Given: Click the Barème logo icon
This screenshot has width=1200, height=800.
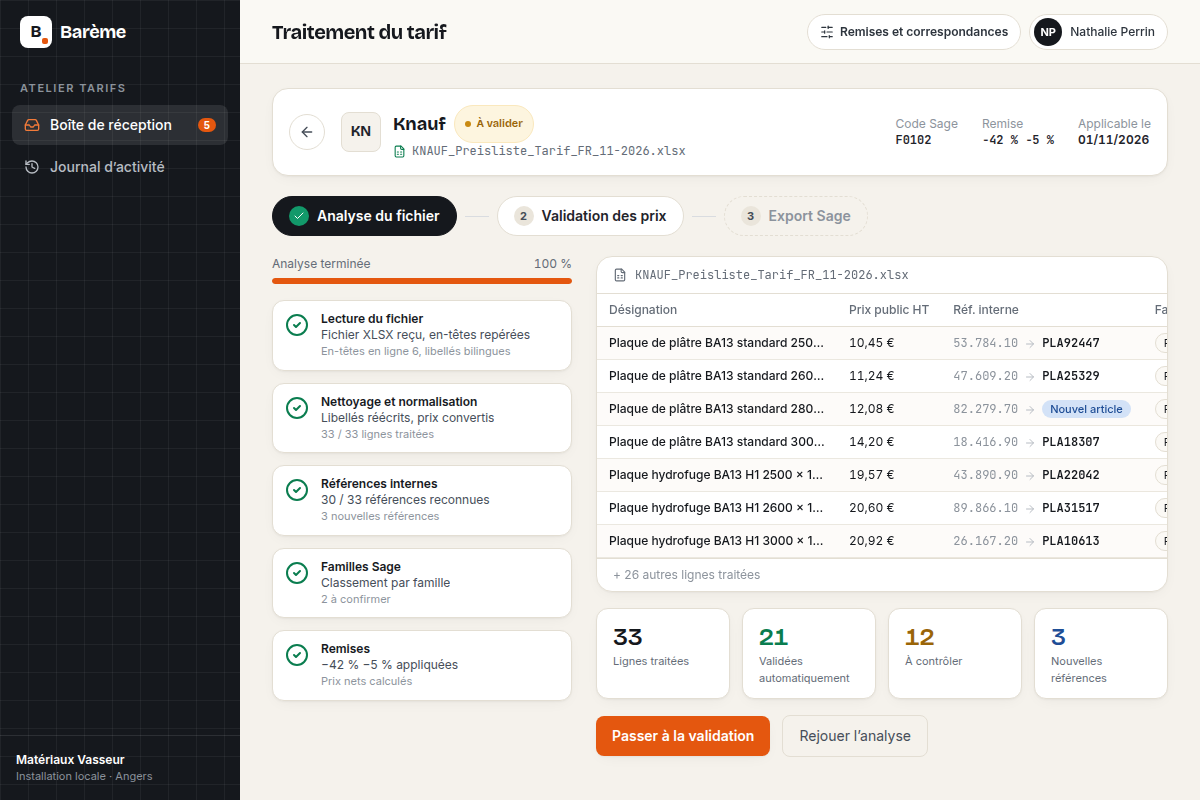Looking at the screenshot, I should pos(36,32).
